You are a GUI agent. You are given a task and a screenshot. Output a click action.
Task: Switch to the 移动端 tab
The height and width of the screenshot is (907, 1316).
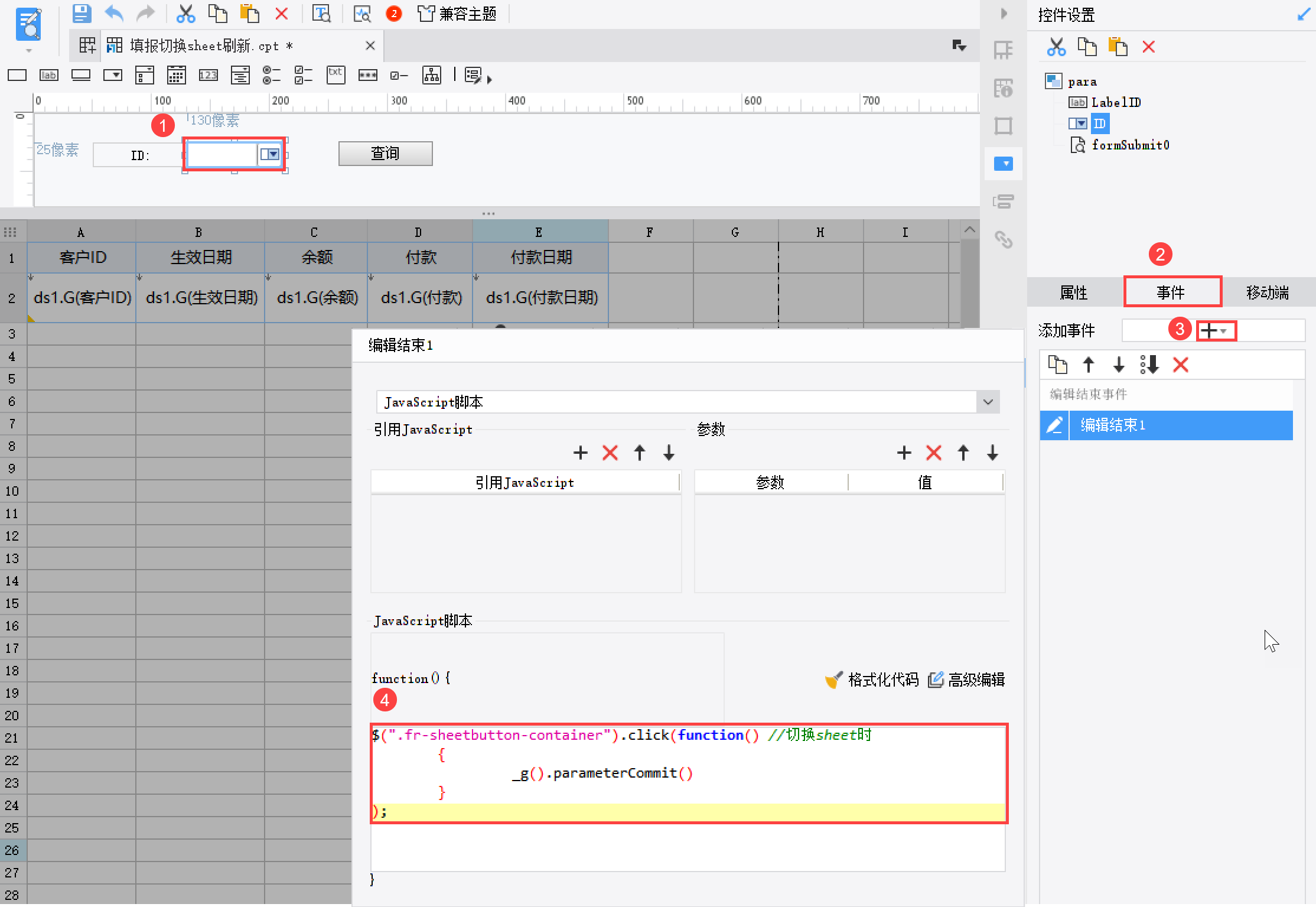pyautogui.click(x=1267, y=292)
